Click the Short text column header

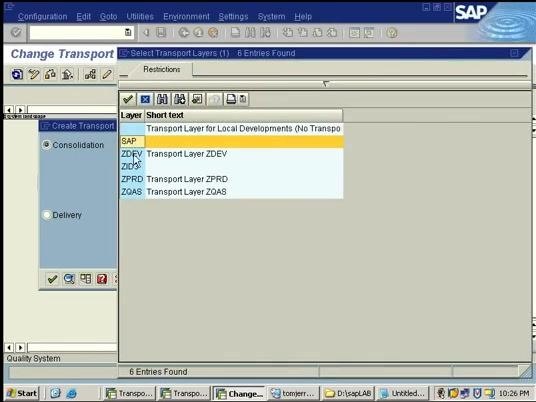click(x=244, y=115)
